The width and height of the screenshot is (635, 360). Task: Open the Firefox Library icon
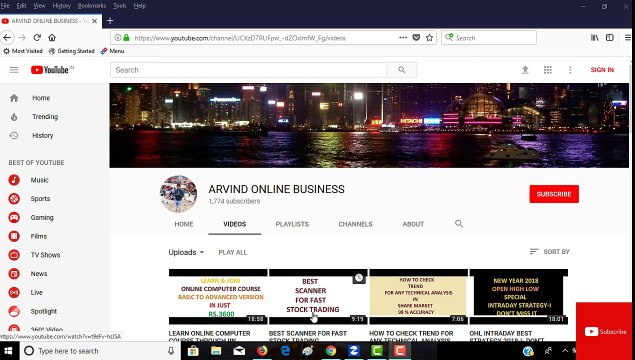coord(595,38)
